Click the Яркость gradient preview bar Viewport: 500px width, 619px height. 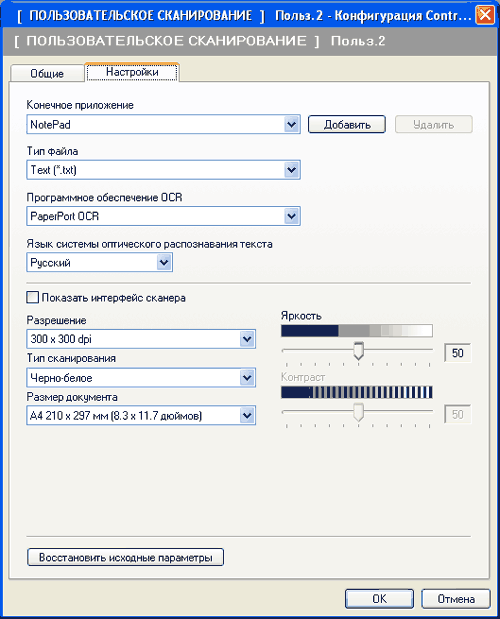point(357,331)
